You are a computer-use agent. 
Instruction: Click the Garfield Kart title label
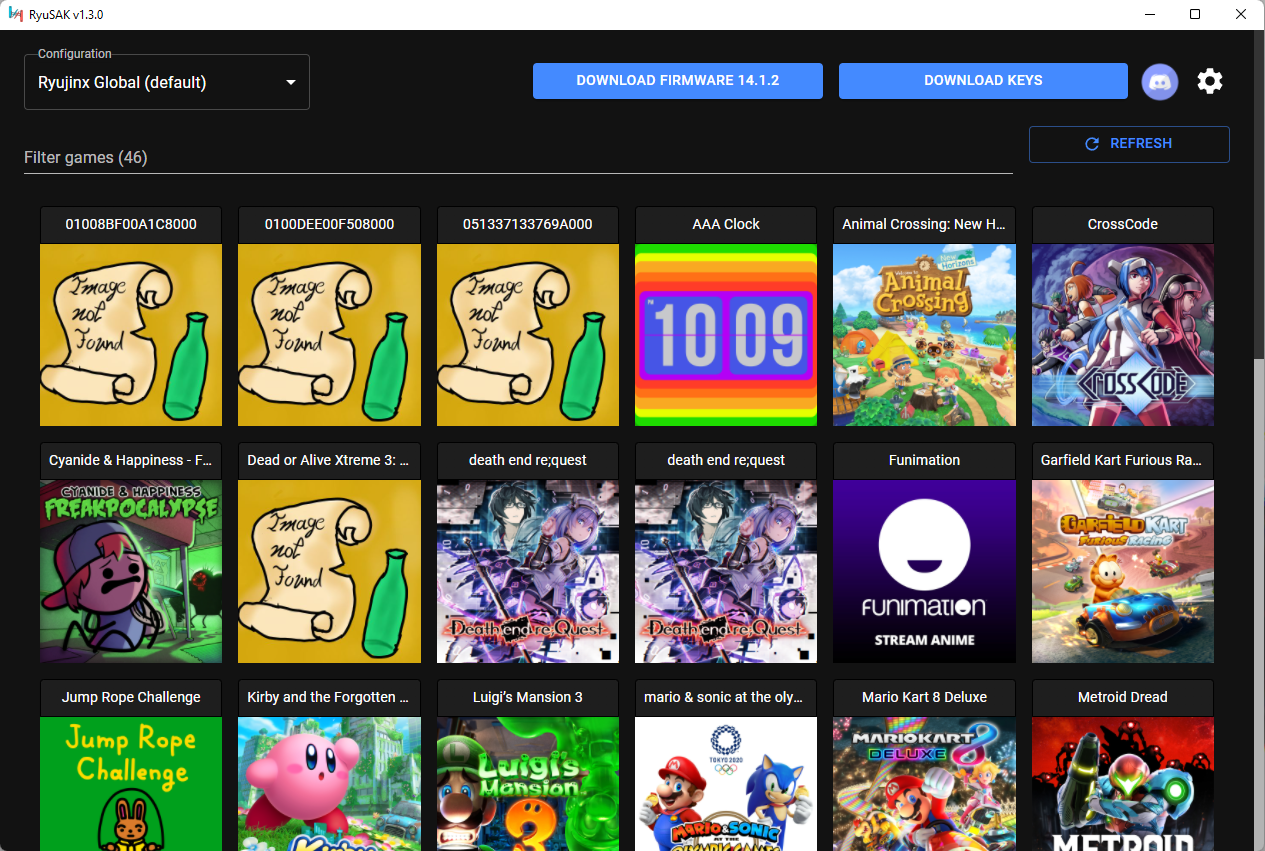click(1123, 460)
